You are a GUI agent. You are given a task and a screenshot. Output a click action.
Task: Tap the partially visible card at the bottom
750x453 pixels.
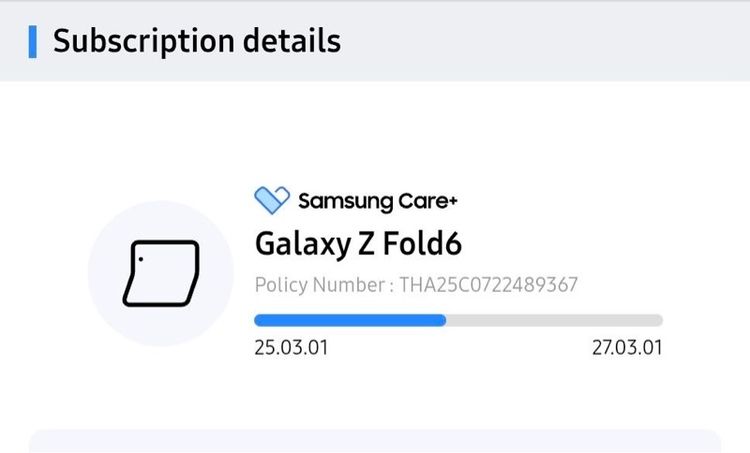tap(375, 441)
